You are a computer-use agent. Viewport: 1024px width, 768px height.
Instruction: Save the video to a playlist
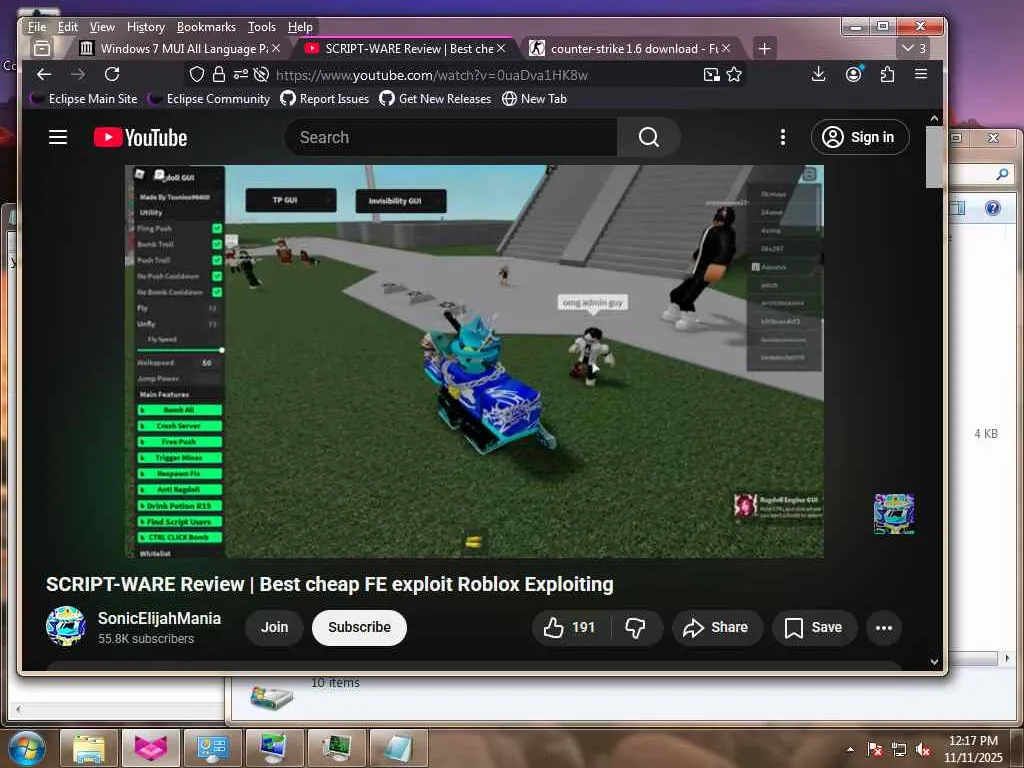coord(814,628)
